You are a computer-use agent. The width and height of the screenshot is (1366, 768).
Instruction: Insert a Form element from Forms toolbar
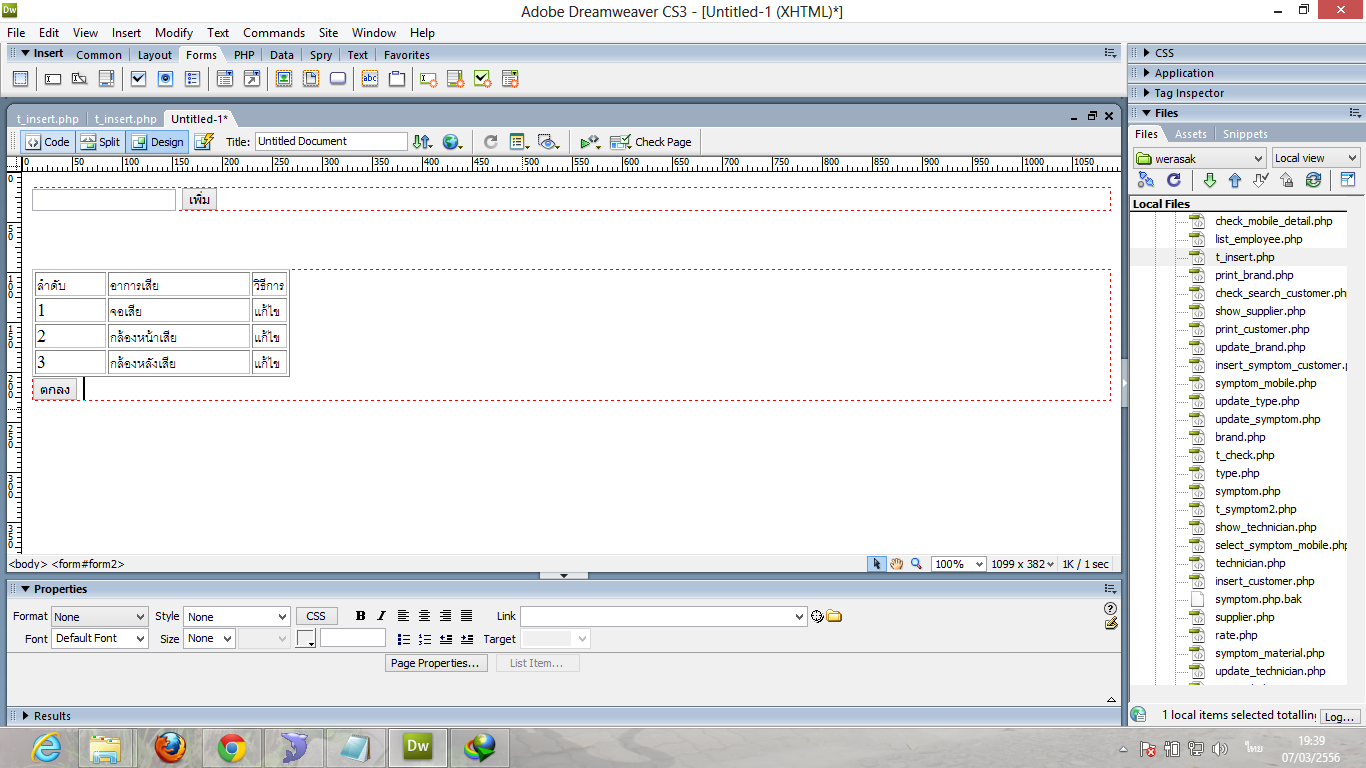tap(20, 78)
